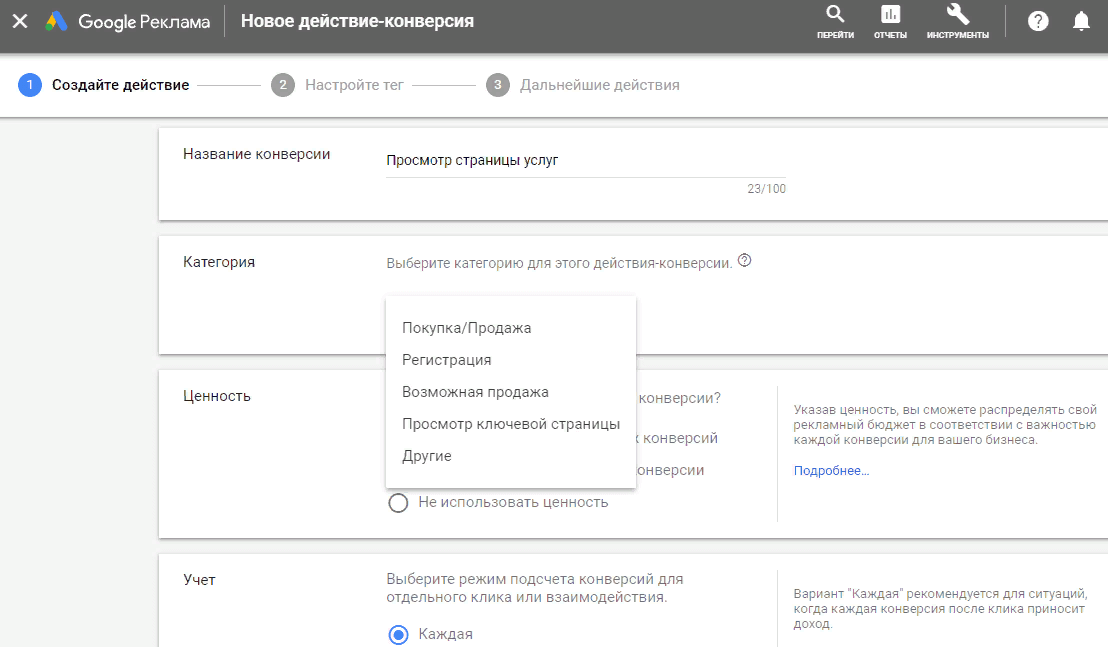1108x647 pixels.
Task: Open the notifications bell icon
Action: point(1081,21)
